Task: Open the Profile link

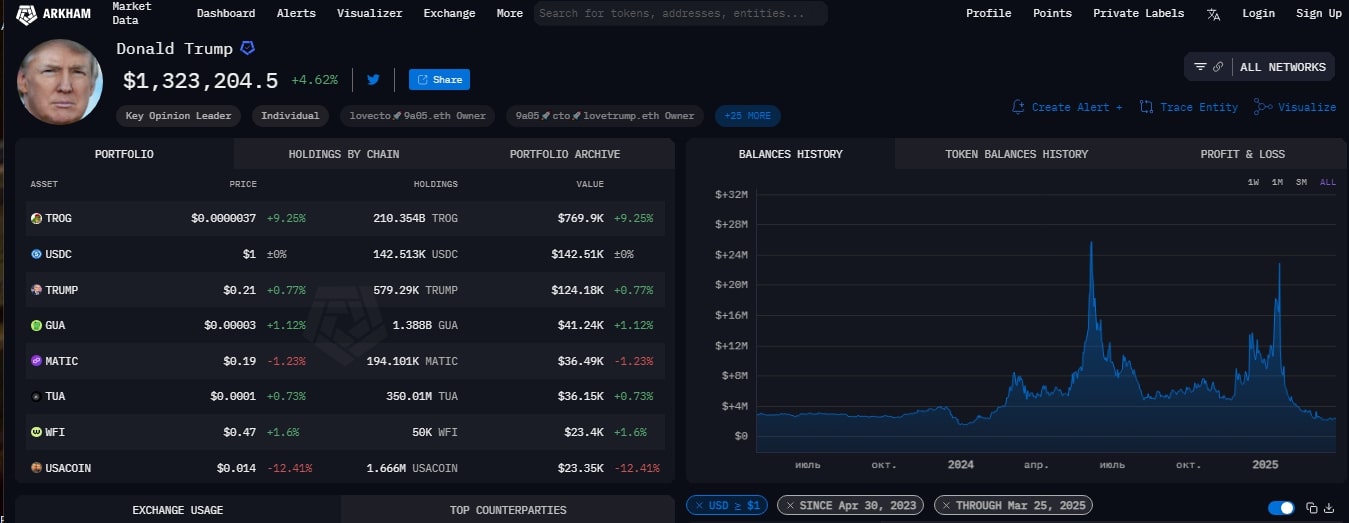Action: pyautogui.click(x=988, y=13)
